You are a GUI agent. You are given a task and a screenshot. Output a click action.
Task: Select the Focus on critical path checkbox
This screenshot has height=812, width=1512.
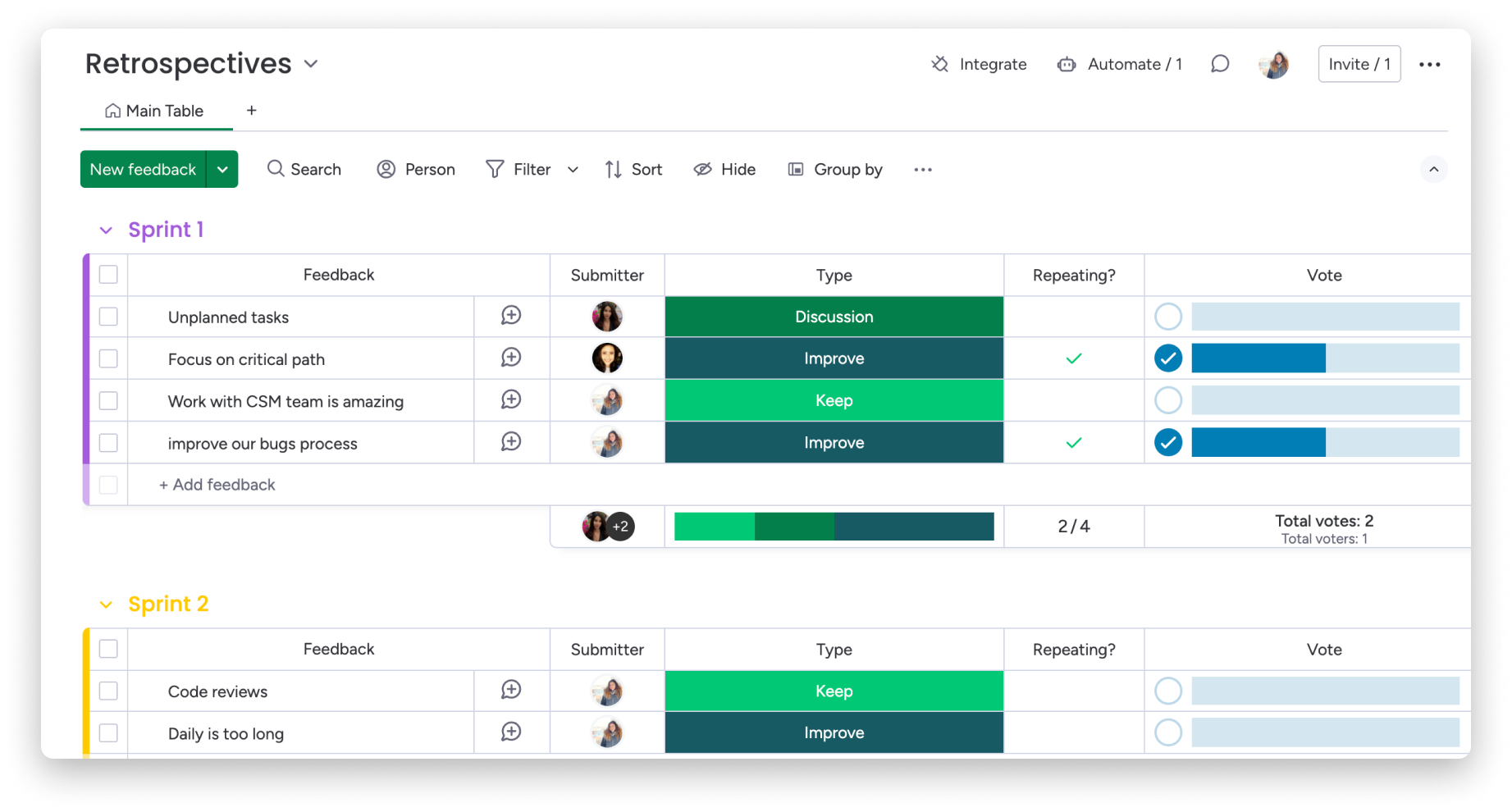(x=108, y=359)
